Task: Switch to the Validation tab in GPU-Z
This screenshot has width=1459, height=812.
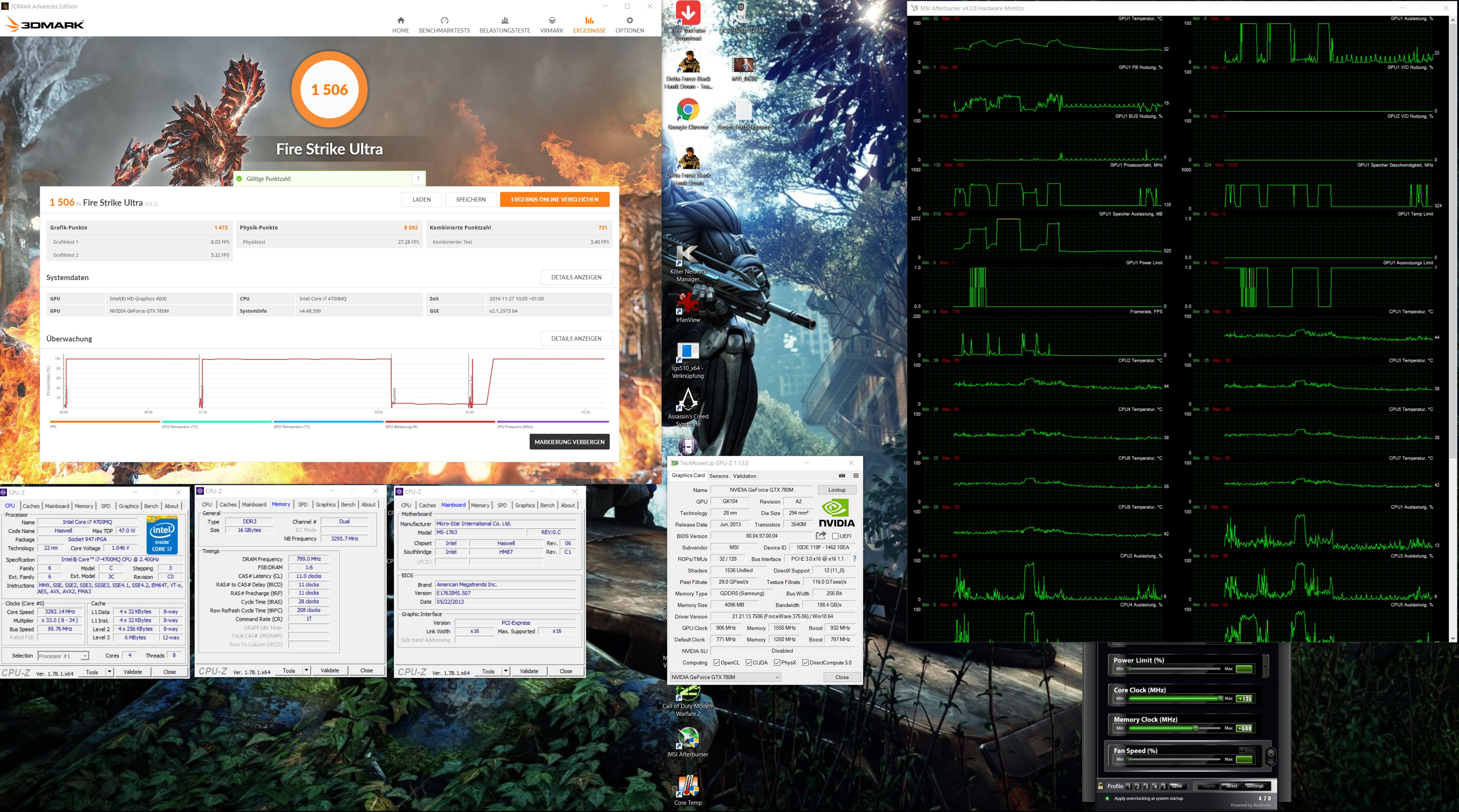Action: (744, 476)
